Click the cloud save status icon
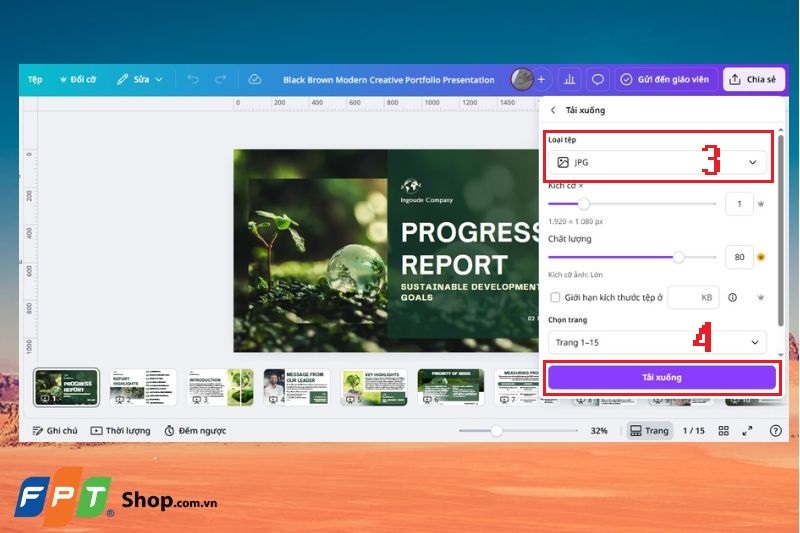The height and width of the screenshot is (533, 800). click(x=255, y=80)
